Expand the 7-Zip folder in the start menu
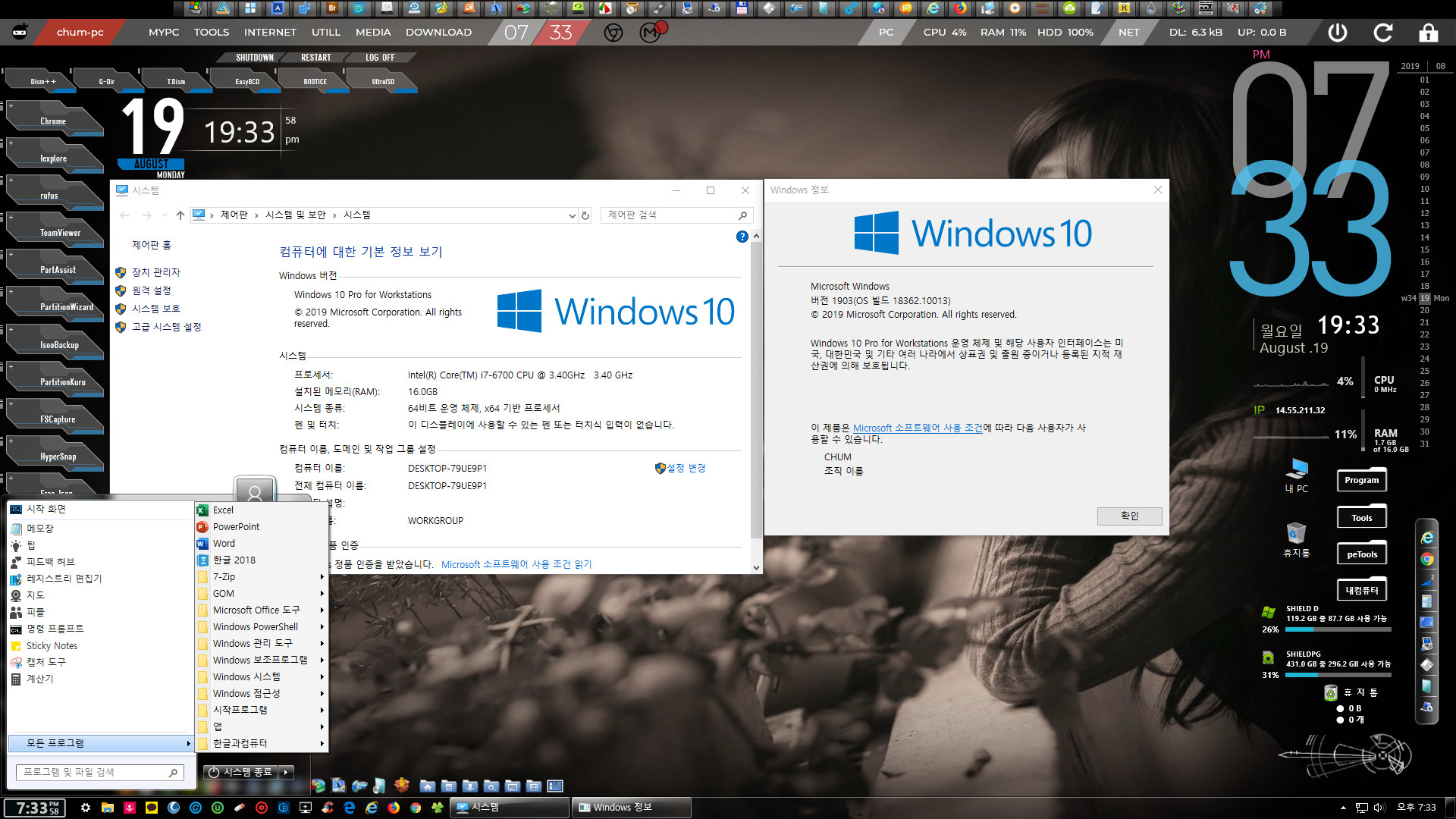The width and height of the screenshot is (1456, 819). coord(262,577)
